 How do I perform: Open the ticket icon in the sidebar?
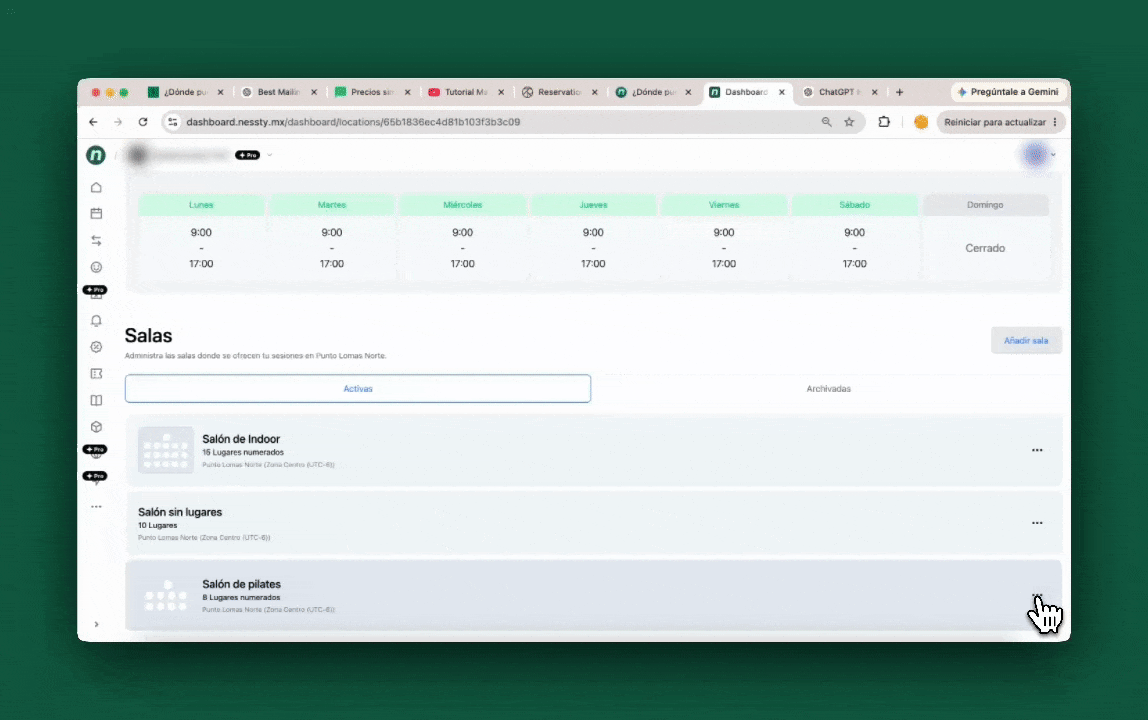click(96, 374)
